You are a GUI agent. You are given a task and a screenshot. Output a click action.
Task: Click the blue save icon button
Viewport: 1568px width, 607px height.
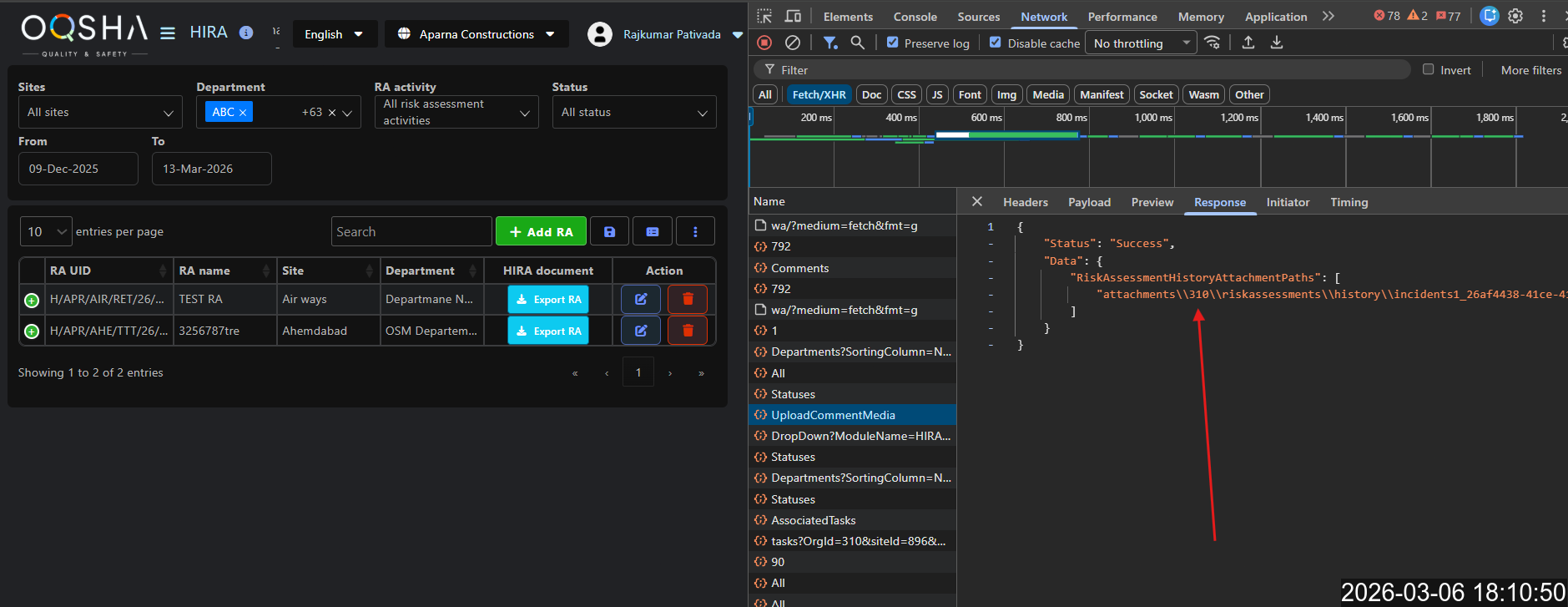[609, 232]
